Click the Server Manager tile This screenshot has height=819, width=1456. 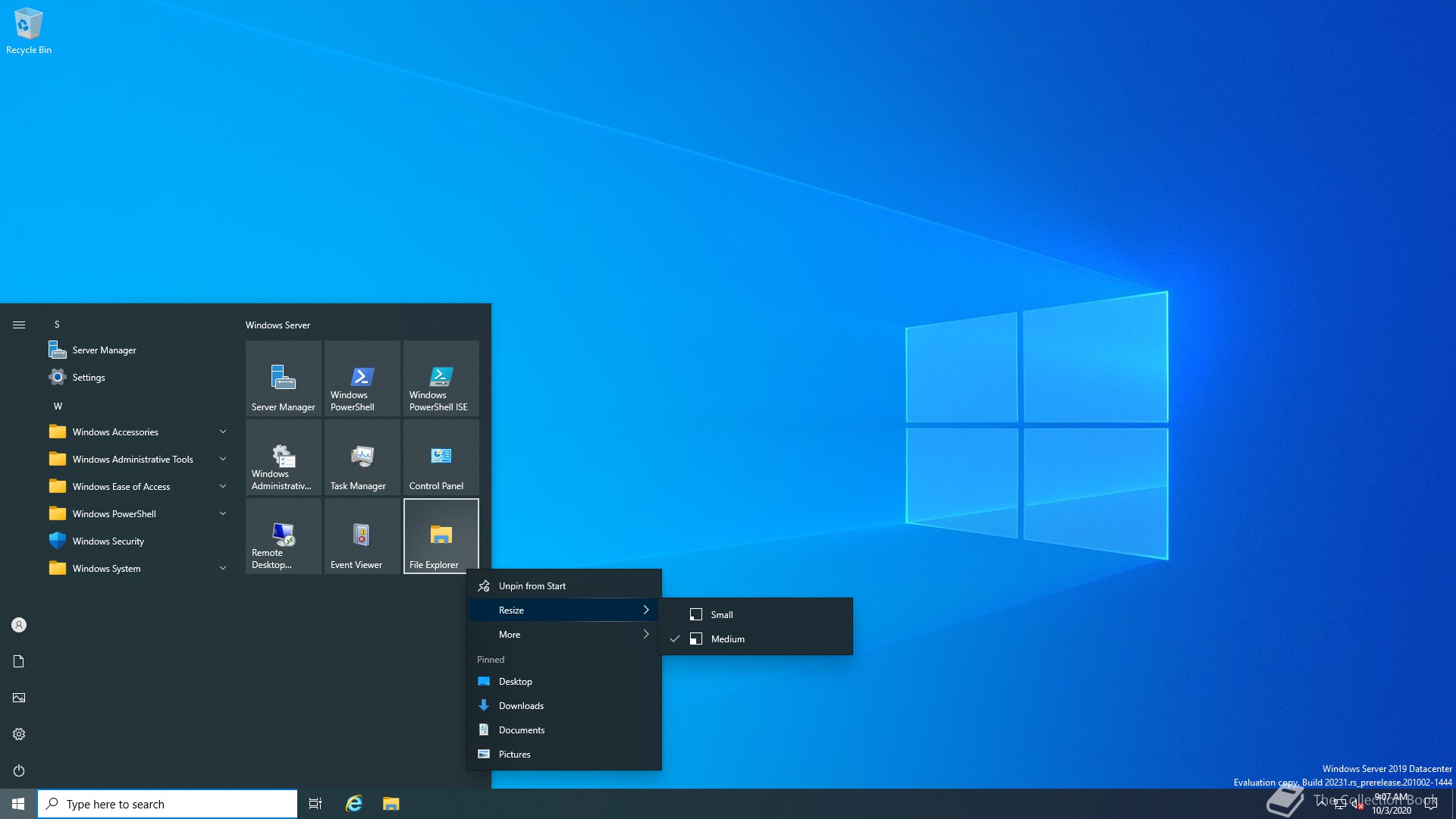(284, 378)
